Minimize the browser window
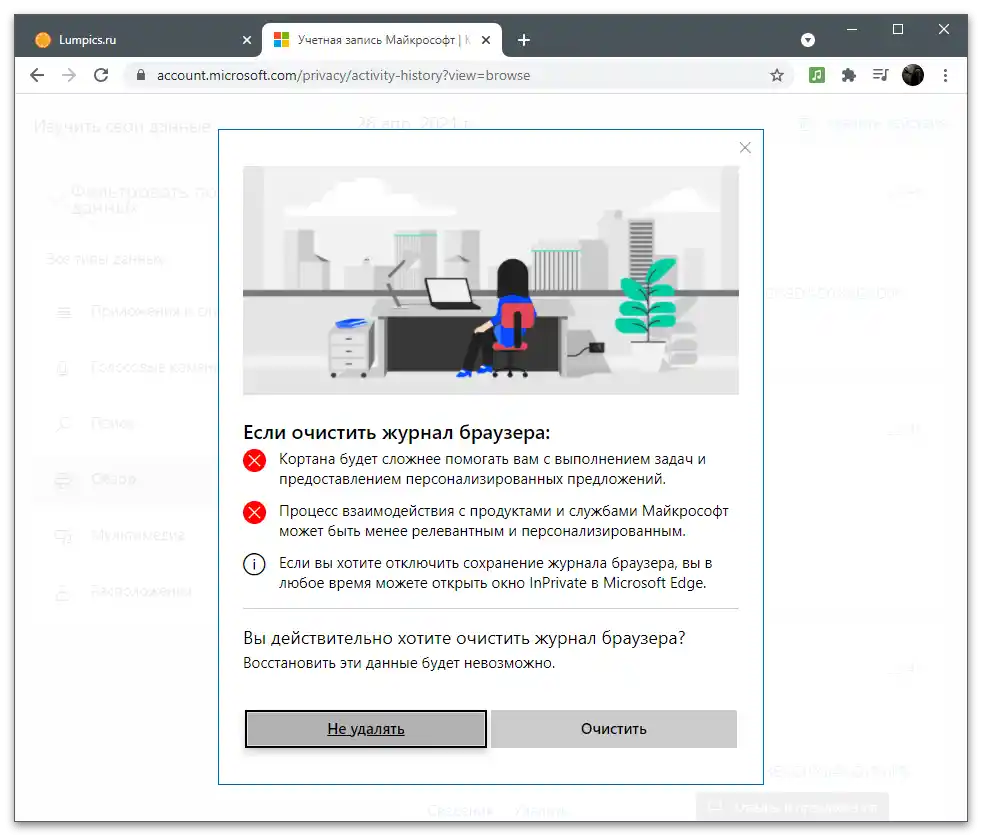The image size is (982, 836). pyautogui.click(x=852, y=29)
